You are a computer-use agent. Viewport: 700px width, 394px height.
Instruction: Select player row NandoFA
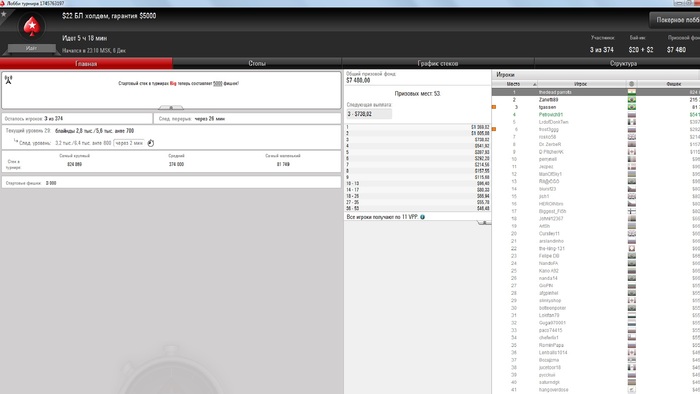[596, 263]
